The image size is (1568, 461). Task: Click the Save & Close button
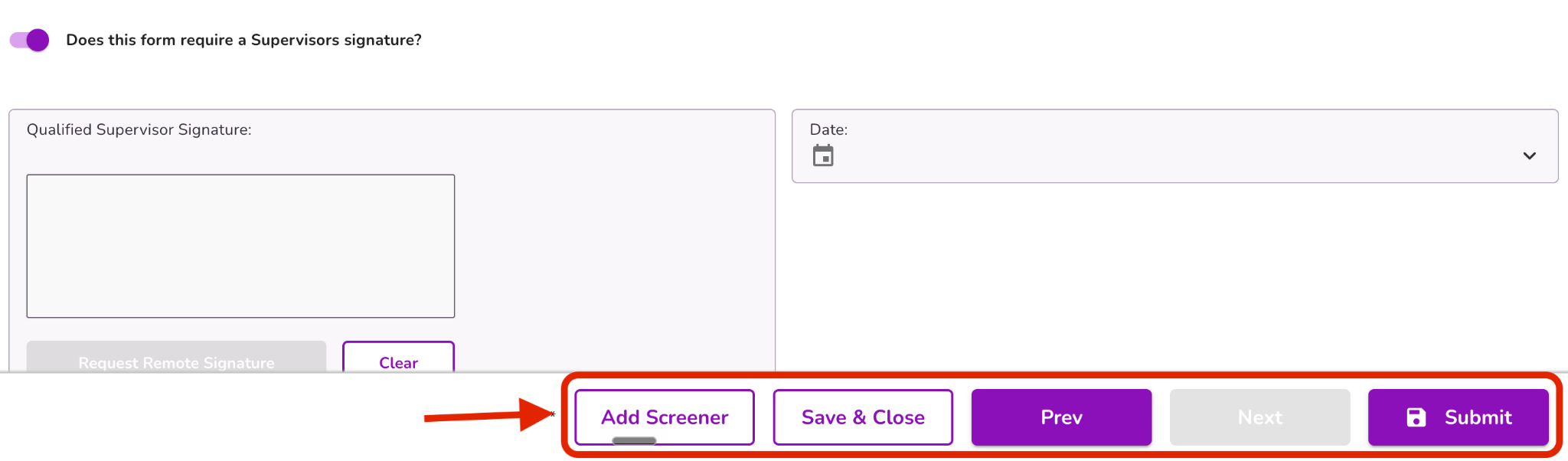(863, 417)
